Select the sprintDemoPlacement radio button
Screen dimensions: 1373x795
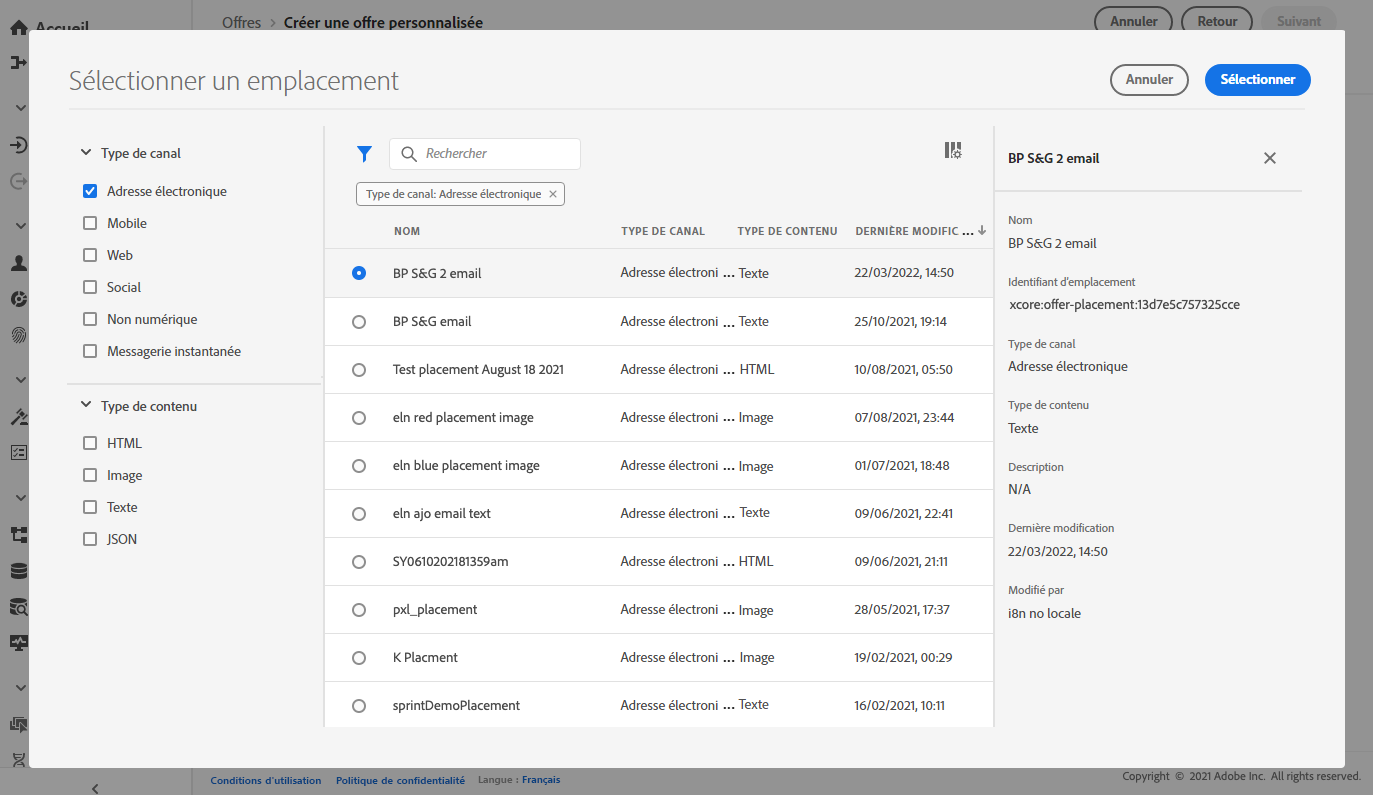359,706
